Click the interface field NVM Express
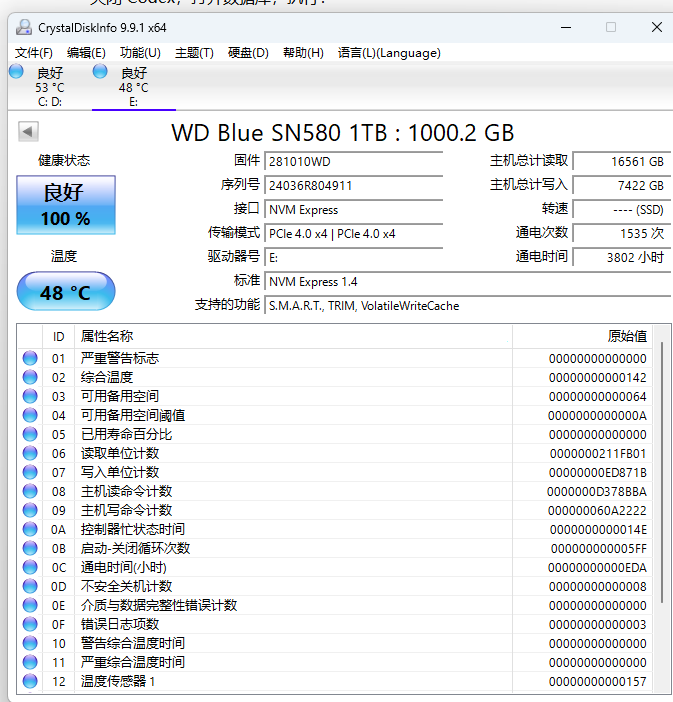673x702 pixels. [353, 210]
